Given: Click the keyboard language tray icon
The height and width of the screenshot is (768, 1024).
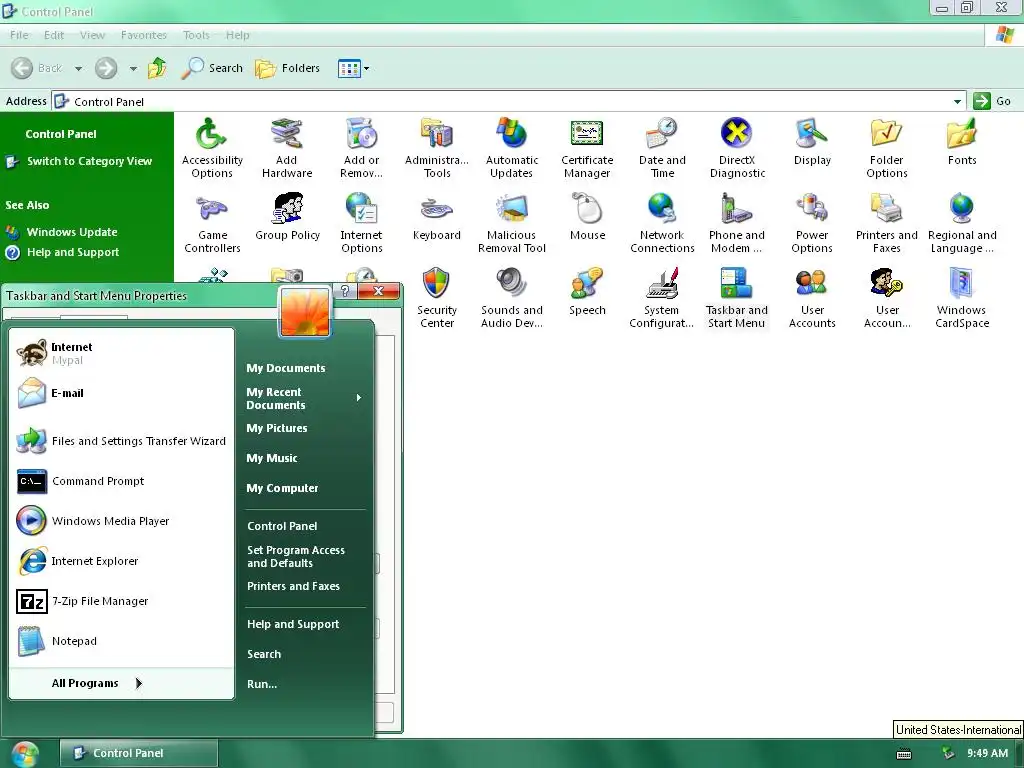Looking at the screenshot, I should point(904,754).
